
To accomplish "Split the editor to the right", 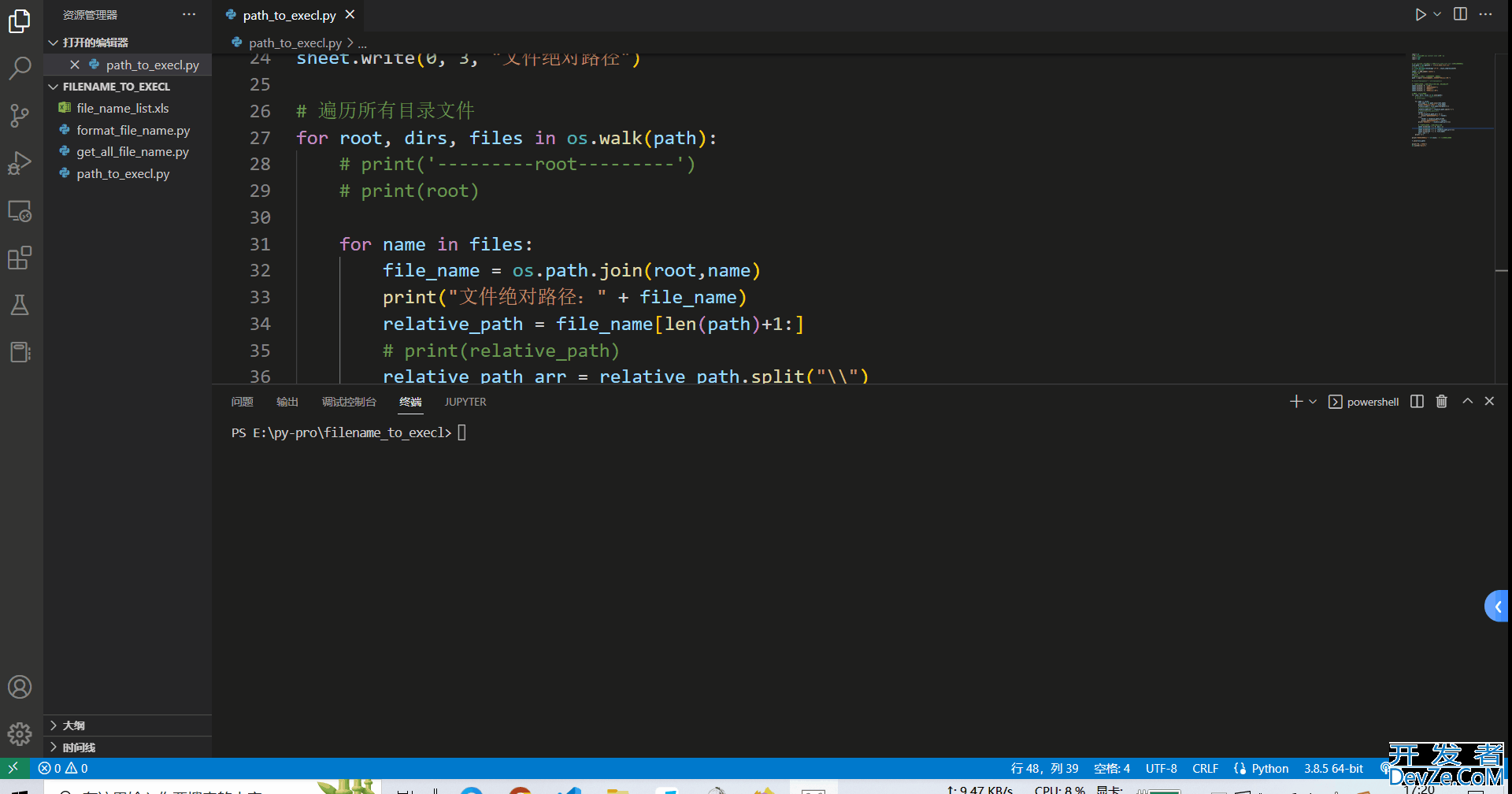I will click(1460, 14).
